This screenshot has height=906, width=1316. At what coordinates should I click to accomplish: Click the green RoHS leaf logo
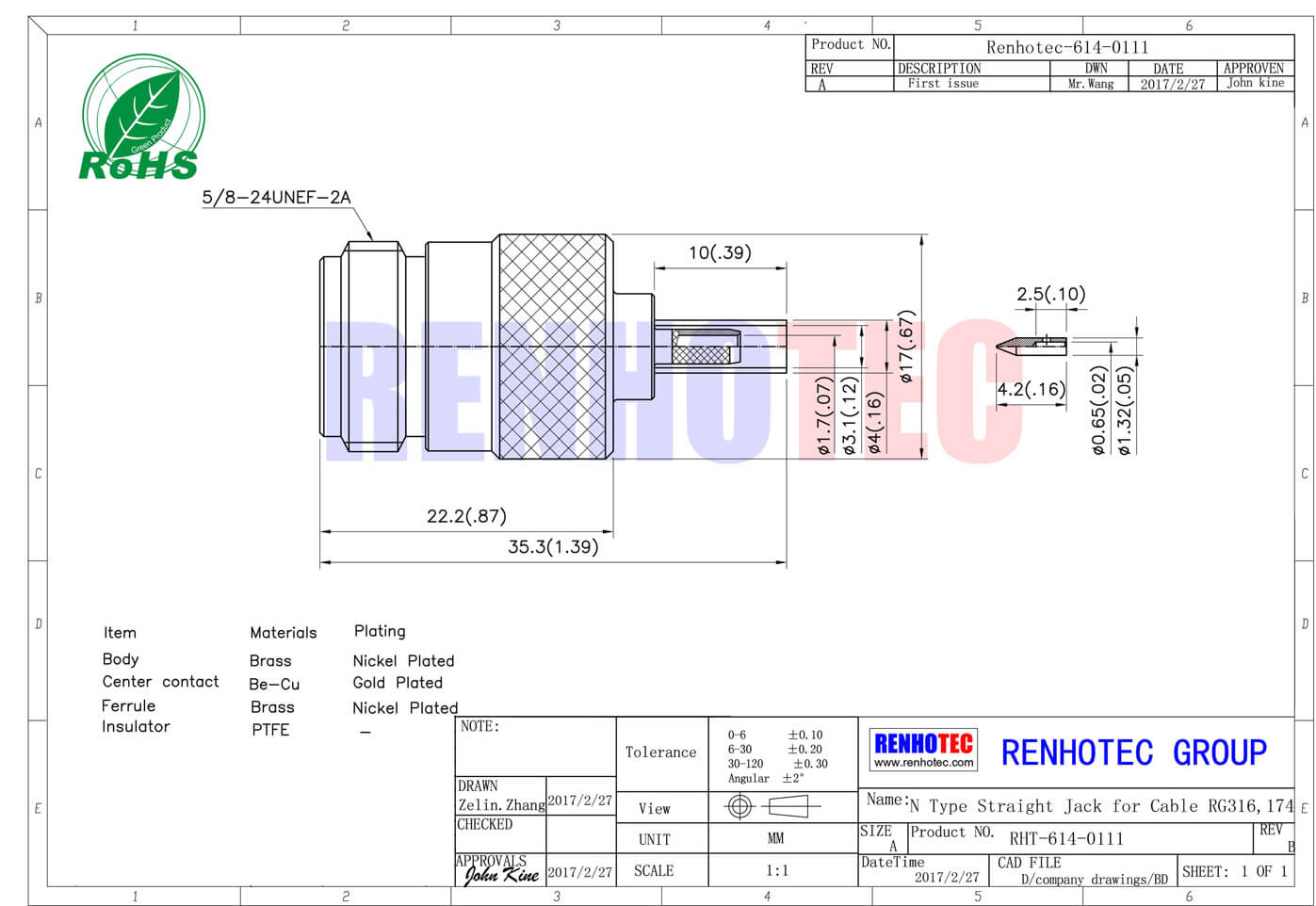pyautogui.click(x=141, y=118)
